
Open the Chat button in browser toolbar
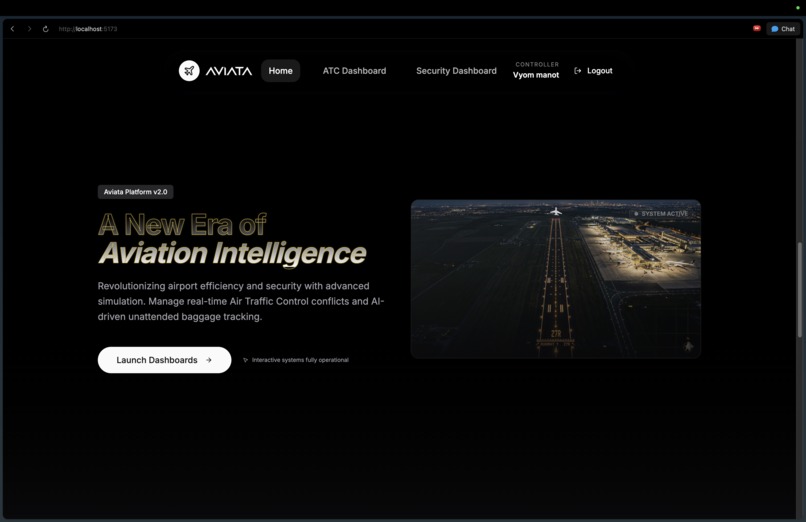coord(783,29)
